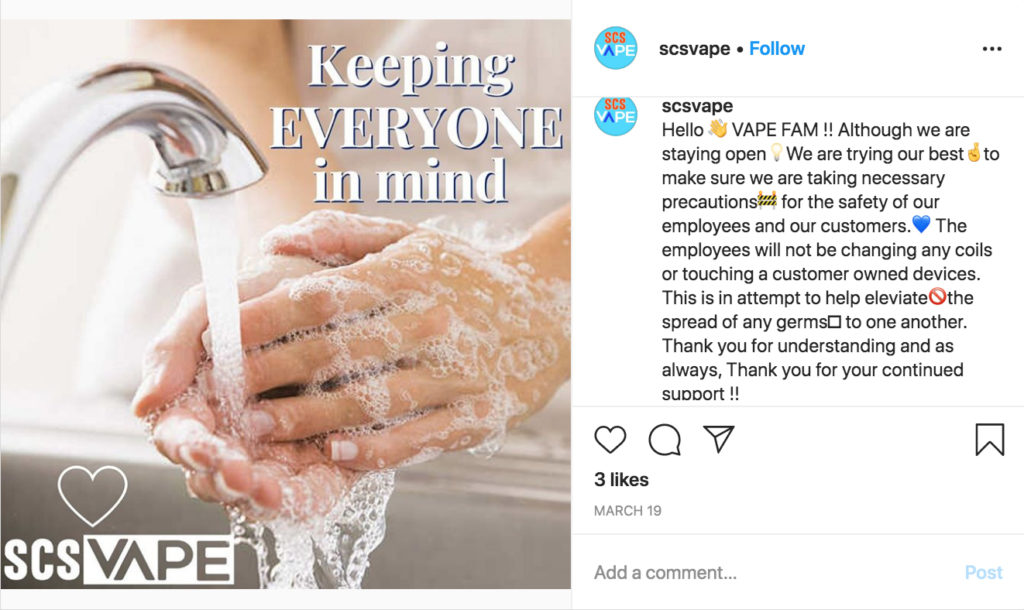The image size is (1024, 610).
Task: Save the post with the bookmark icon
Action: [989, 440]
